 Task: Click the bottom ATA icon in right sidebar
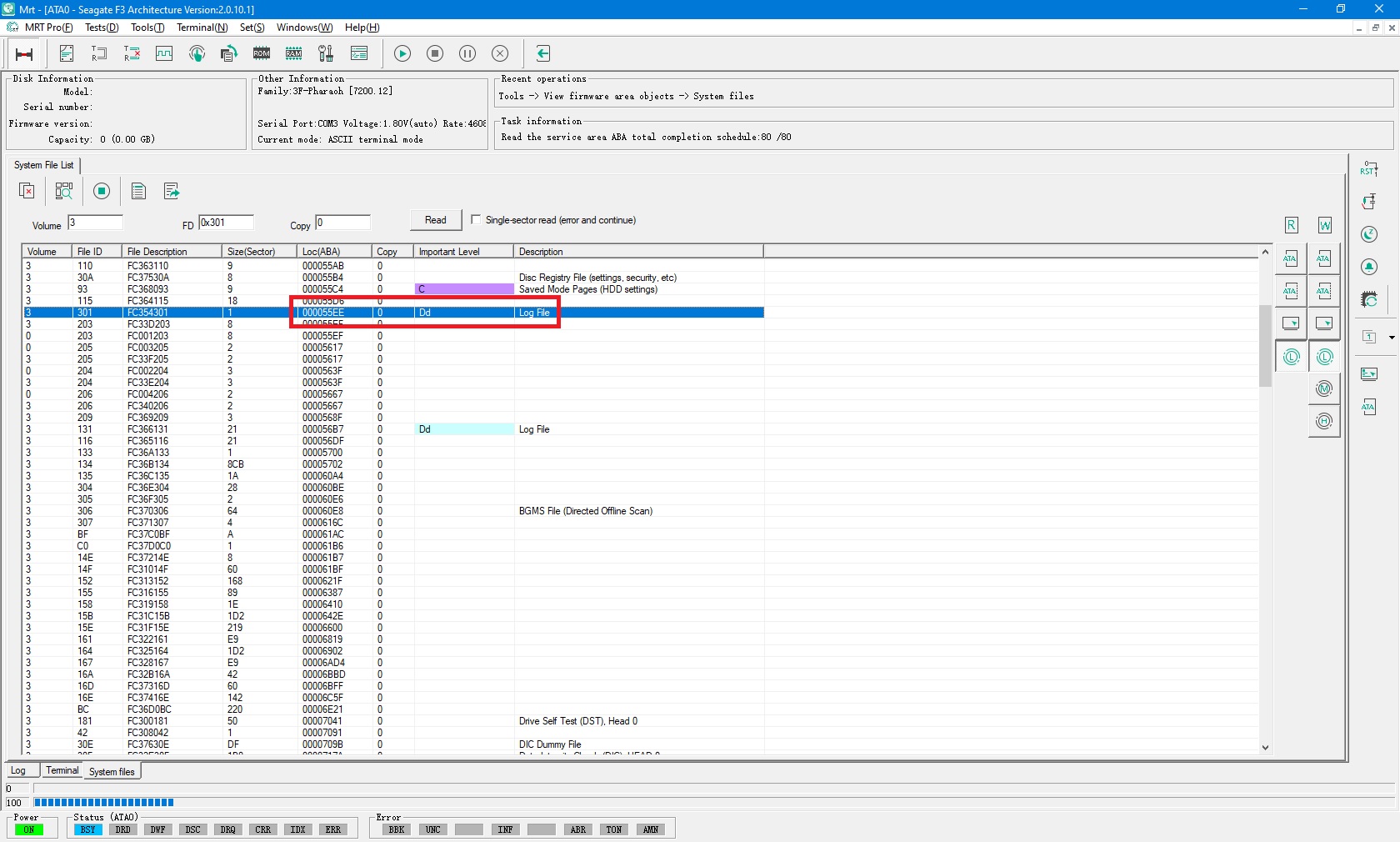tap(1369, 406)
